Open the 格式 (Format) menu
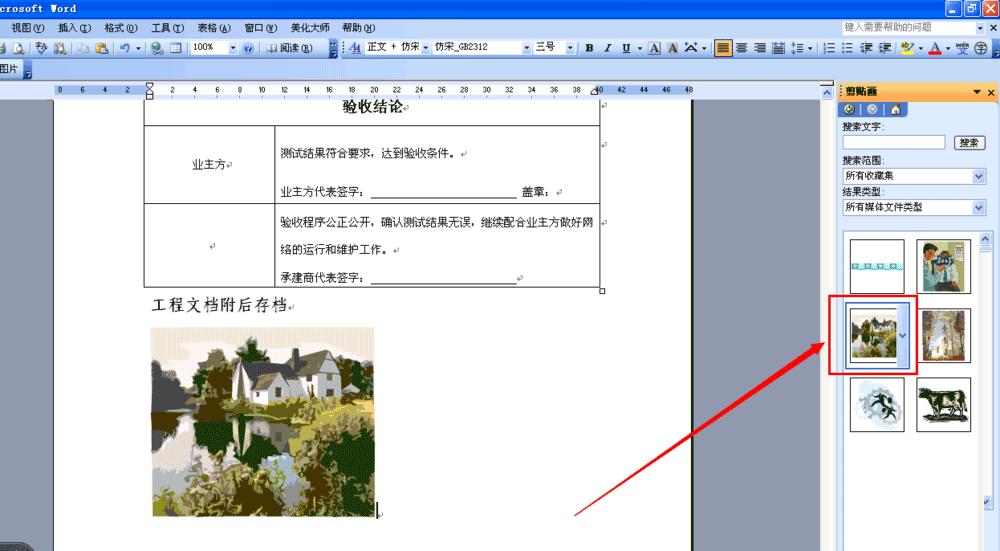This screenshot has height=551, width=1000. [x=121, y=27]
